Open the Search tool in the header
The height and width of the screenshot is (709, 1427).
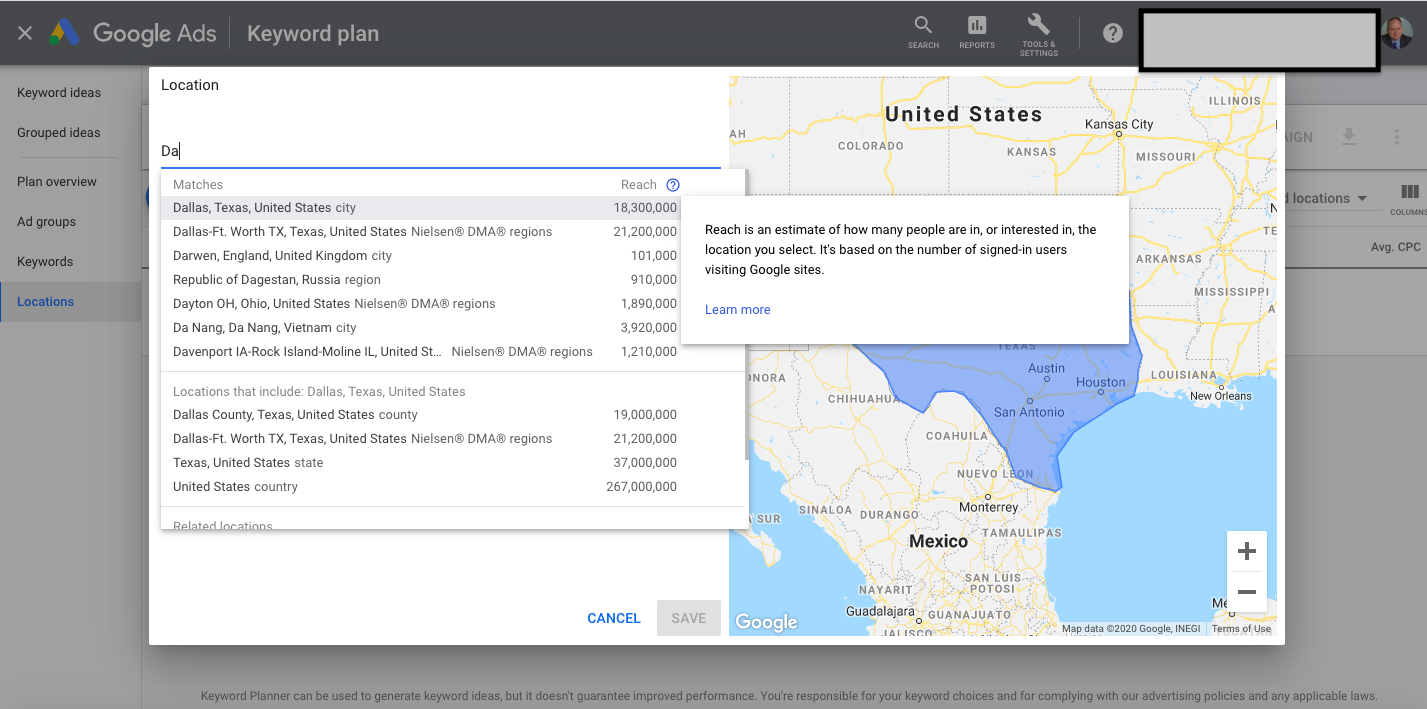[x=923, y=32]
